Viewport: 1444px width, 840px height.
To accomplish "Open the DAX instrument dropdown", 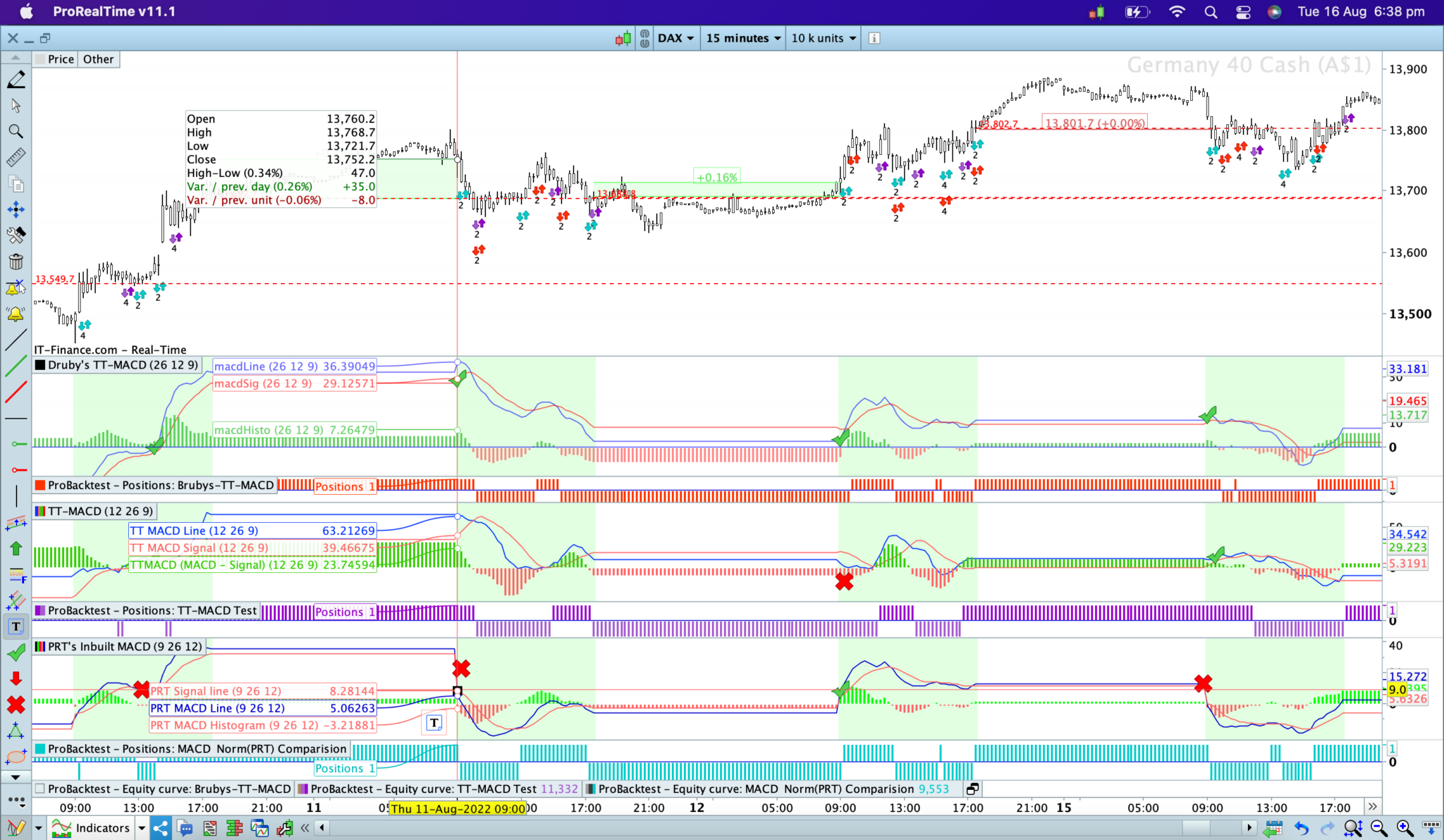I will click(675, 38).
